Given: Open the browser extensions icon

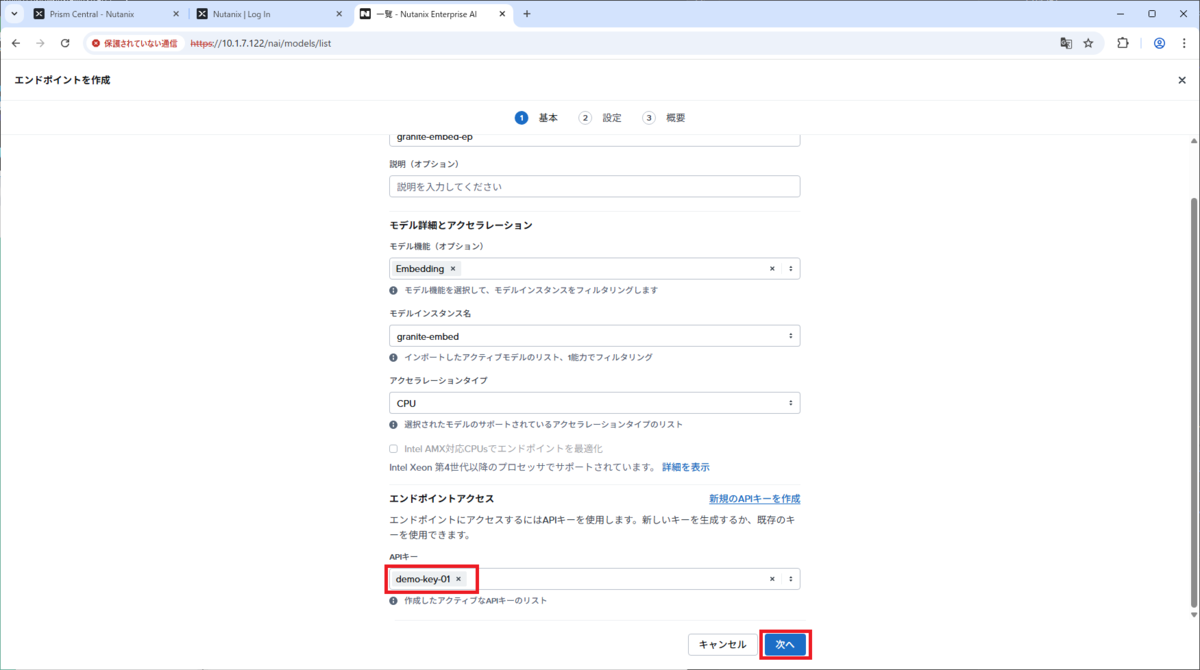Looking at the screenshot, I should [1123, 43].
